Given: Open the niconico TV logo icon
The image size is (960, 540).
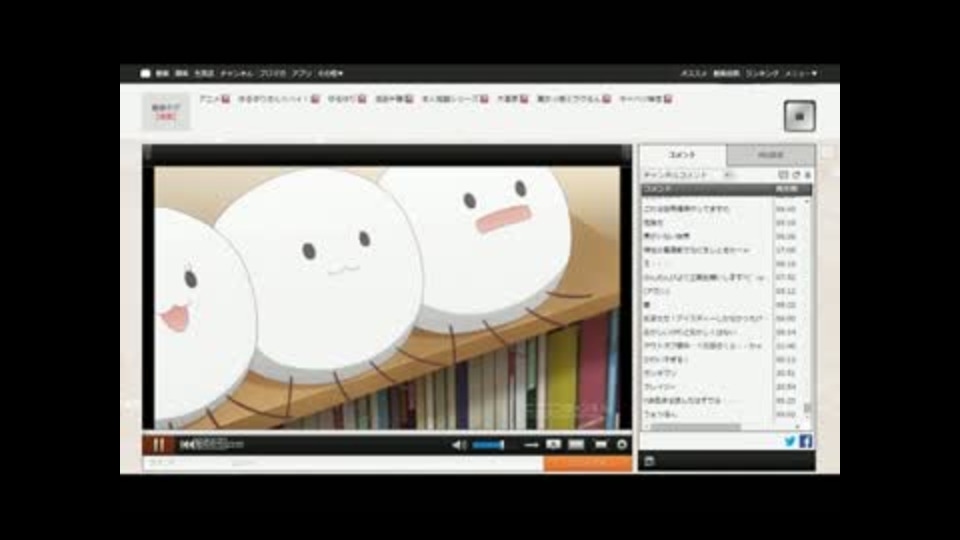Looking at the screenshot, I should tap(145, 73).
